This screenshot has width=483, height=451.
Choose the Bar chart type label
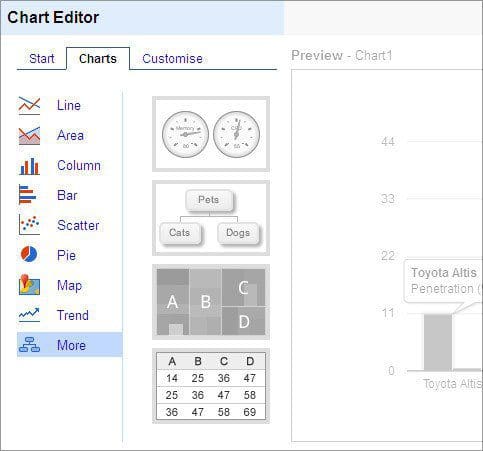point(67,195)
